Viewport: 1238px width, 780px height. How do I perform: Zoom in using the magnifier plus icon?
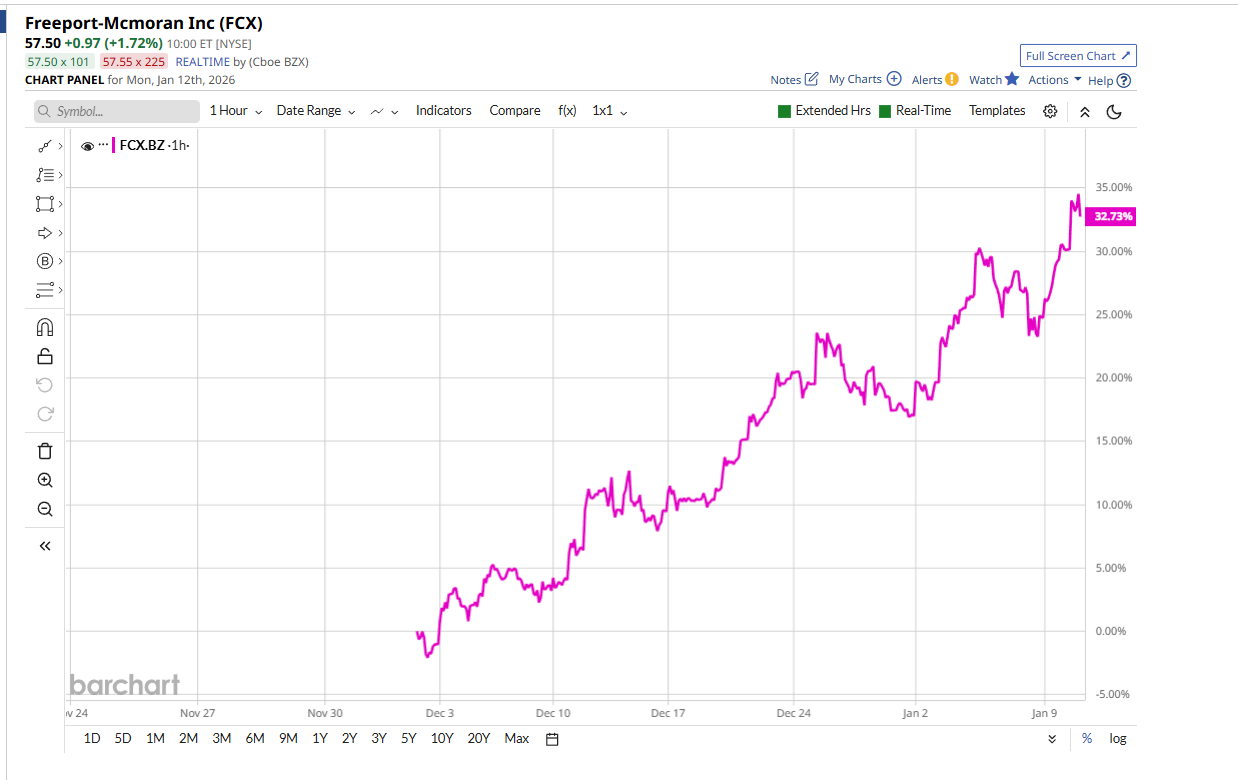click(44, 480)
